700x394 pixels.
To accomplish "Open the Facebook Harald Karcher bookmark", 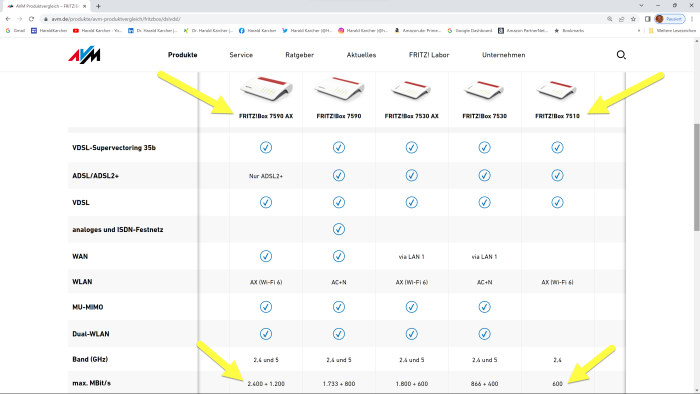I will tap(258, 31).
